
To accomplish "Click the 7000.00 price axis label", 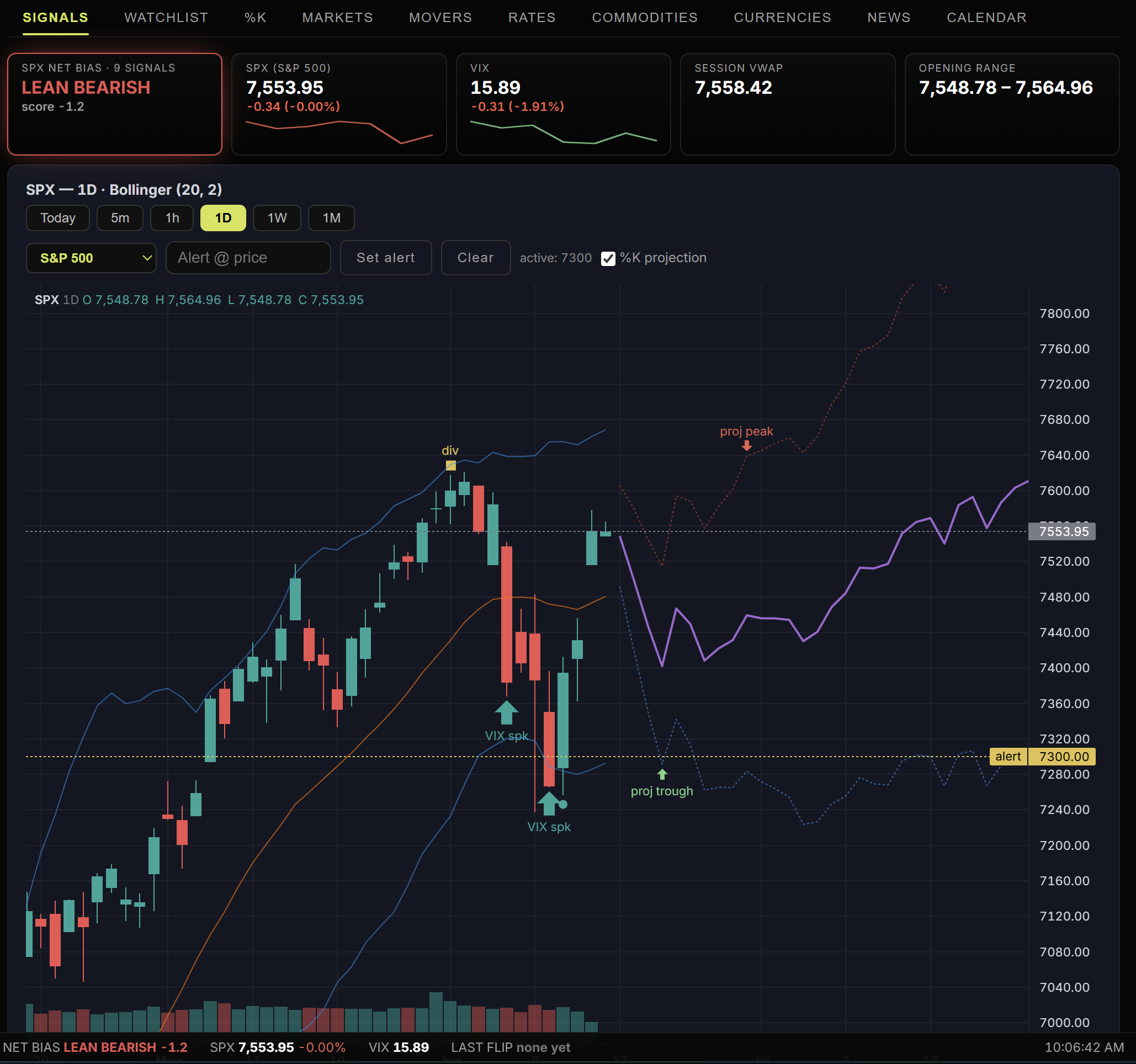I will pyautogui.click(x=1064, y=1022).
